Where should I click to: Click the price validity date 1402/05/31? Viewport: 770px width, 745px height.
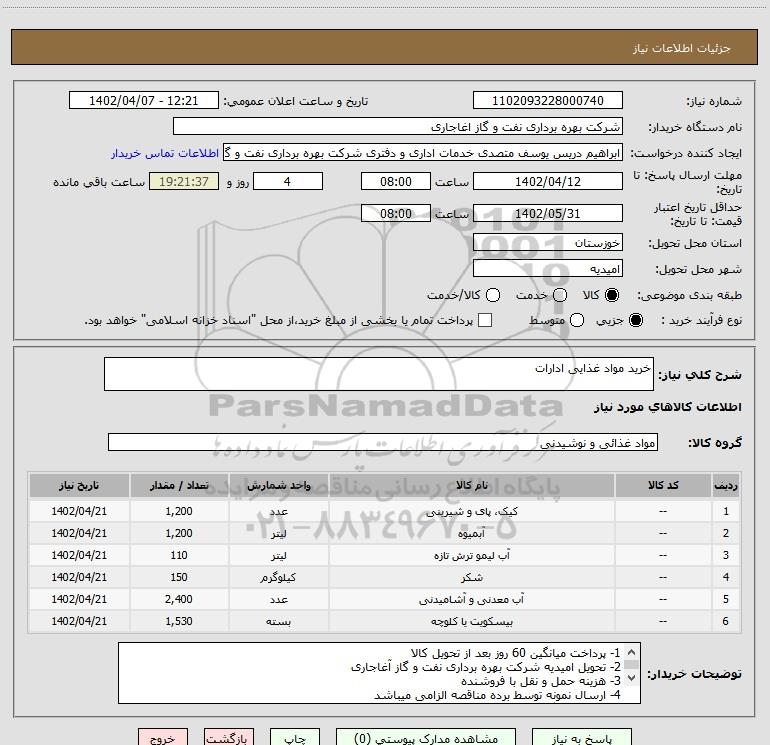pos(548,213)
